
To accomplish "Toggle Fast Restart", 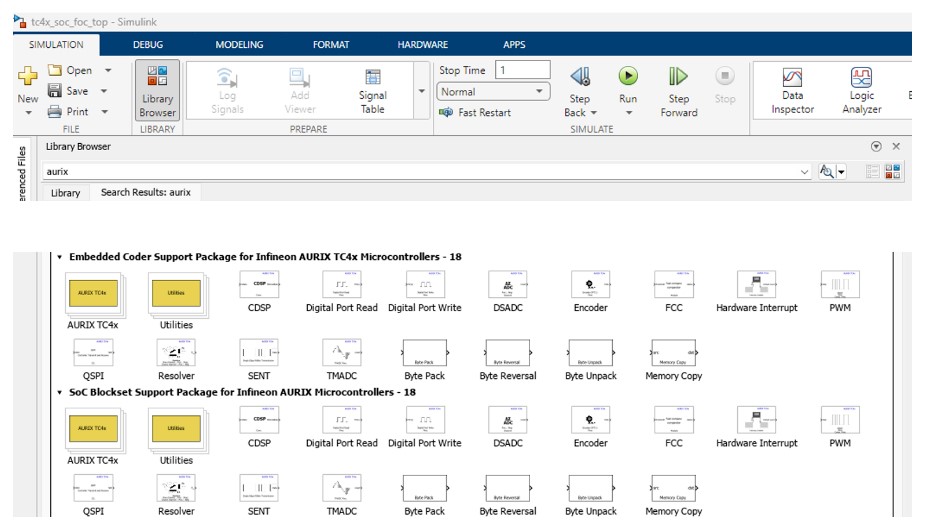I will (x=475, y=112).
